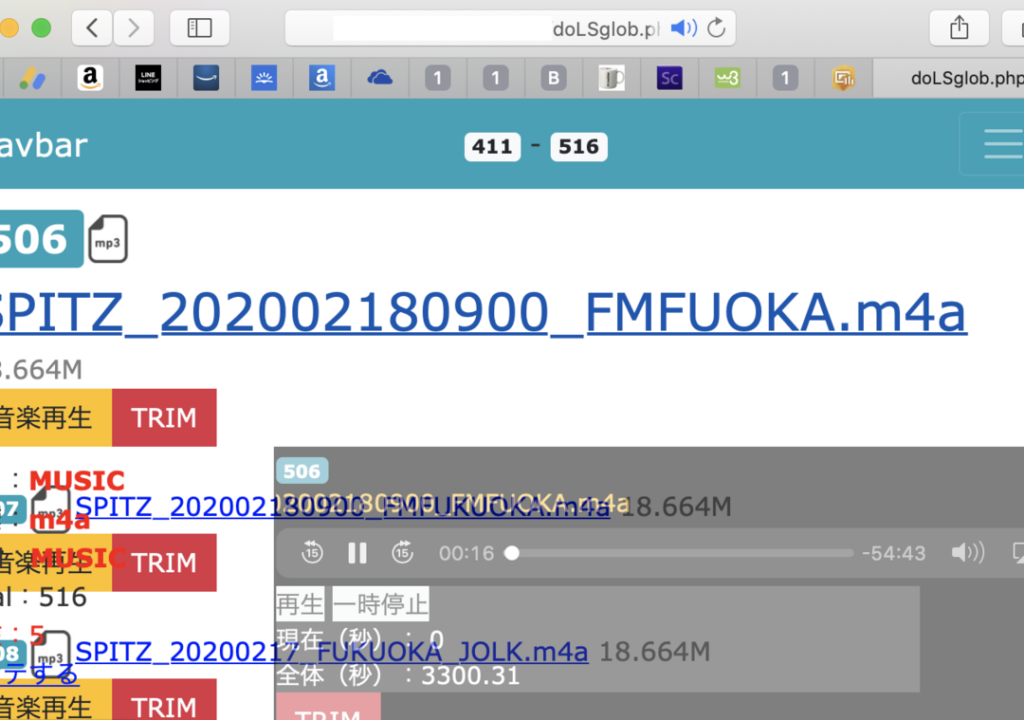Open the green w3 pinned tab

click(x=728, y=78)
